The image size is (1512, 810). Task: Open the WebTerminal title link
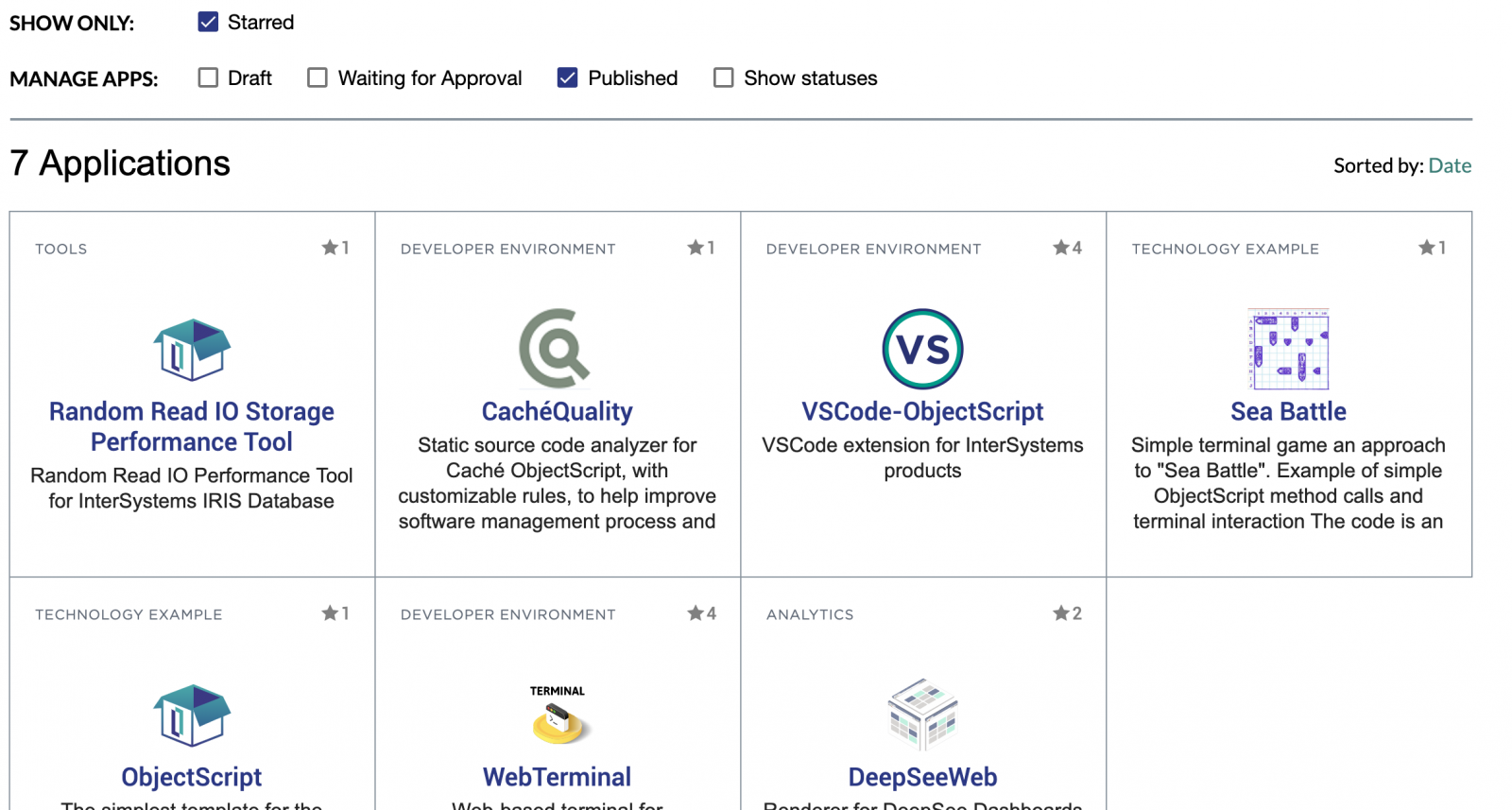(557, 777)
